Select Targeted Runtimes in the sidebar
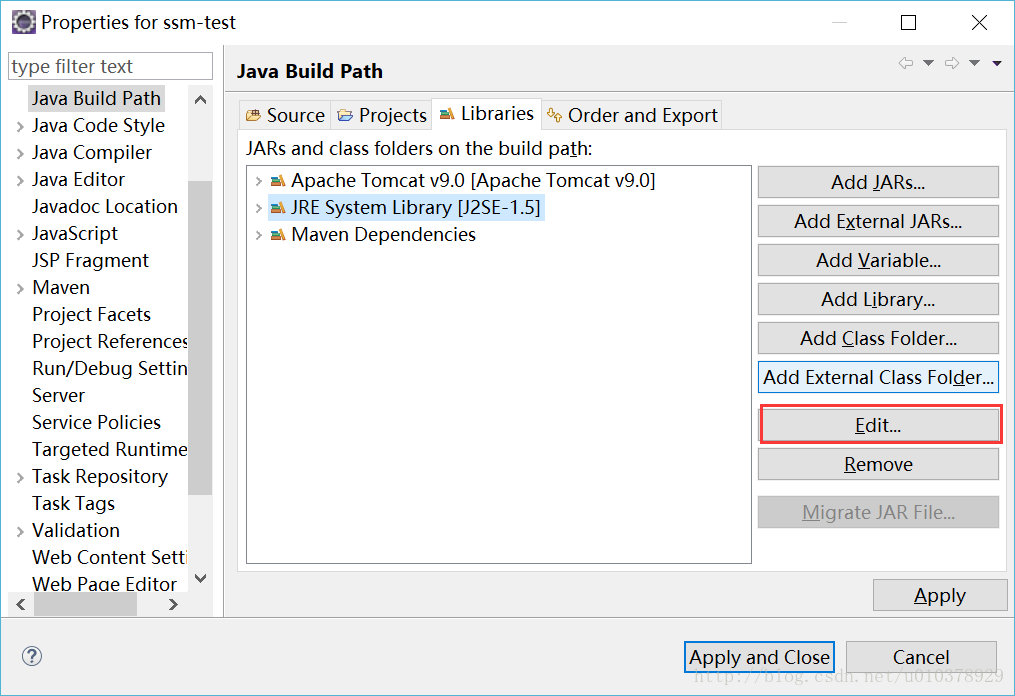 tap(109, 449)
